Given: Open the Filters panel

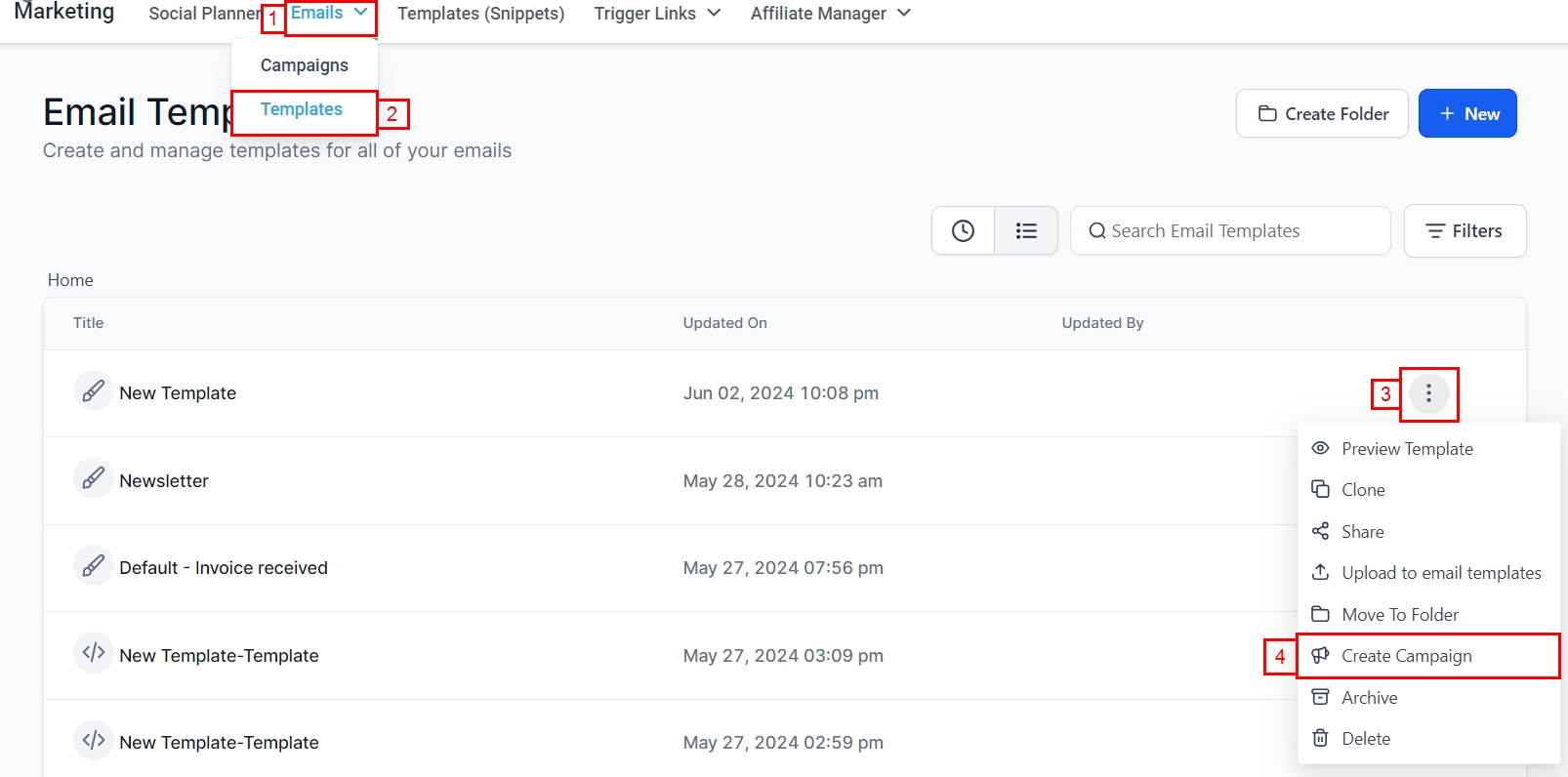Looking at the screenshot, I should pyautogui.click(x=1464, y=231).
